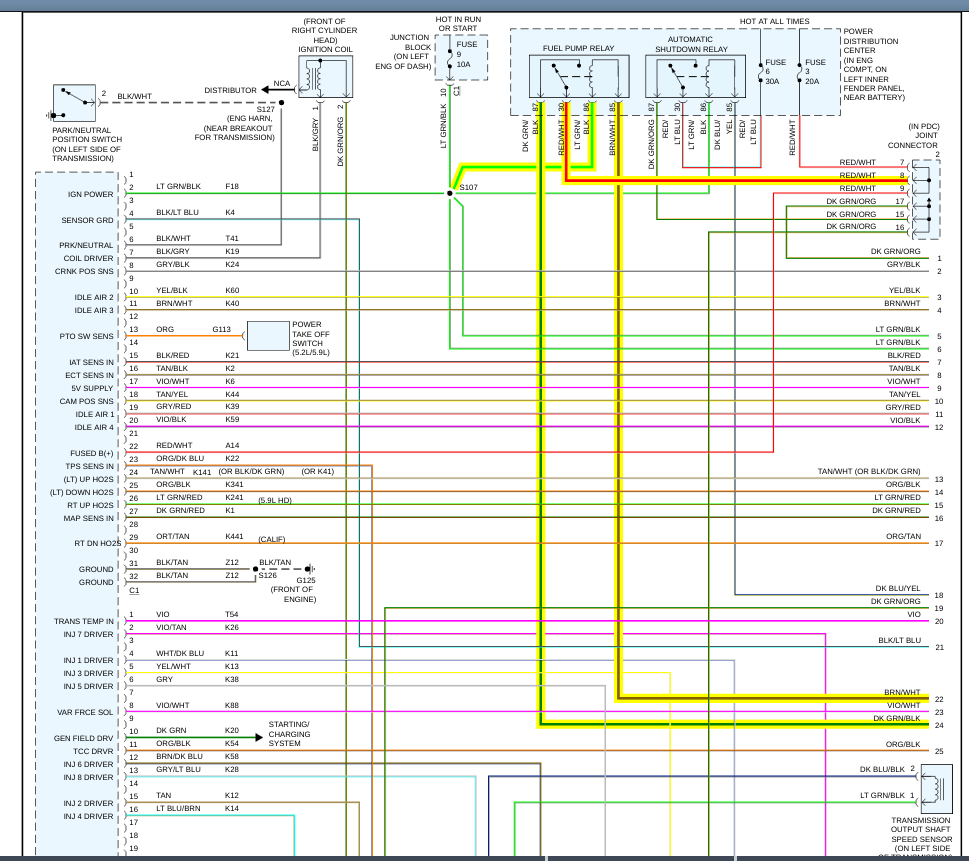Click the (CALIF) note
969x861 pixels.
pyautogui.click(x=271, y=539)
